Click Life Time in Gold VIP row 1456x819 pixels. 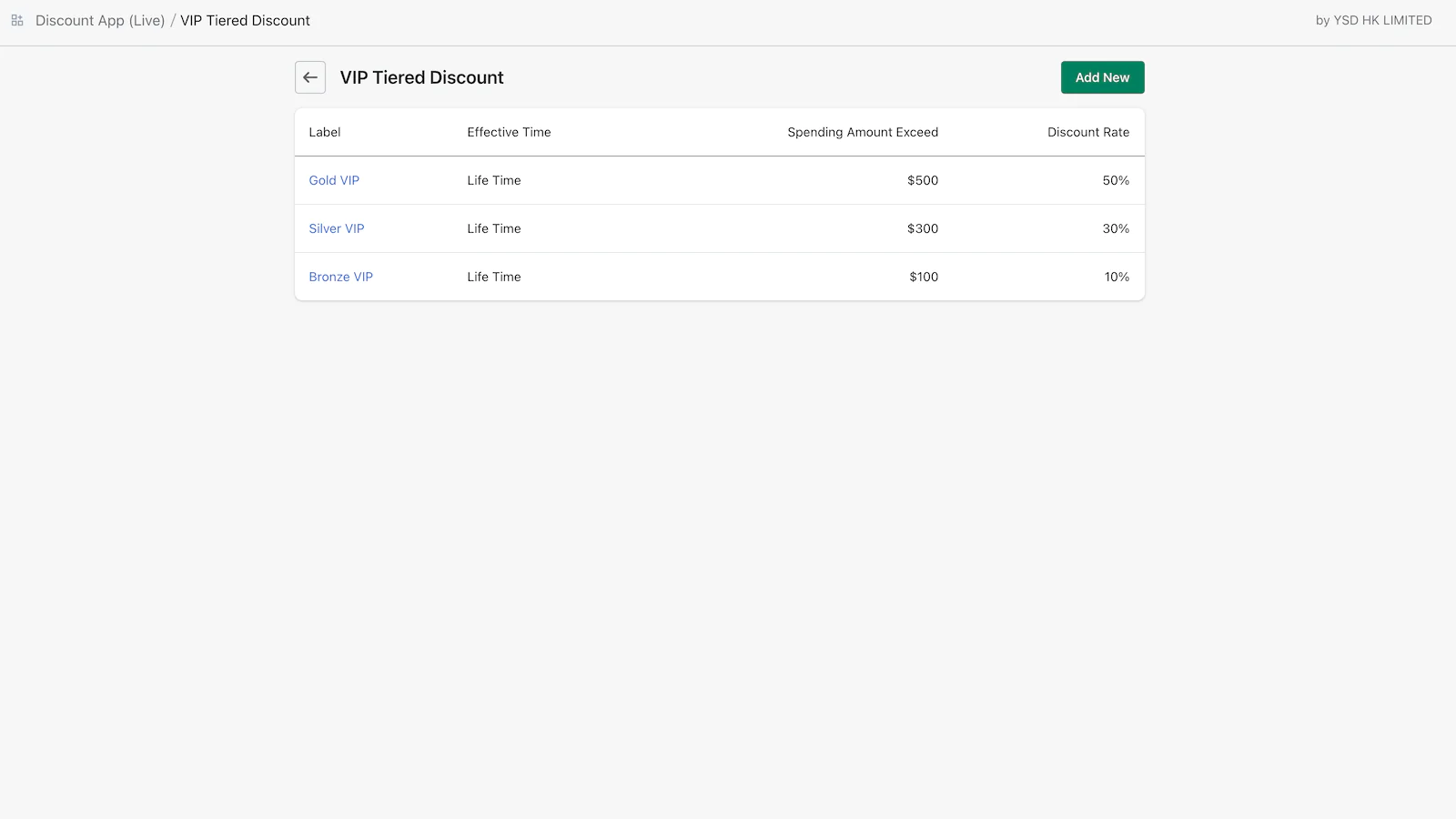point(494,180)
